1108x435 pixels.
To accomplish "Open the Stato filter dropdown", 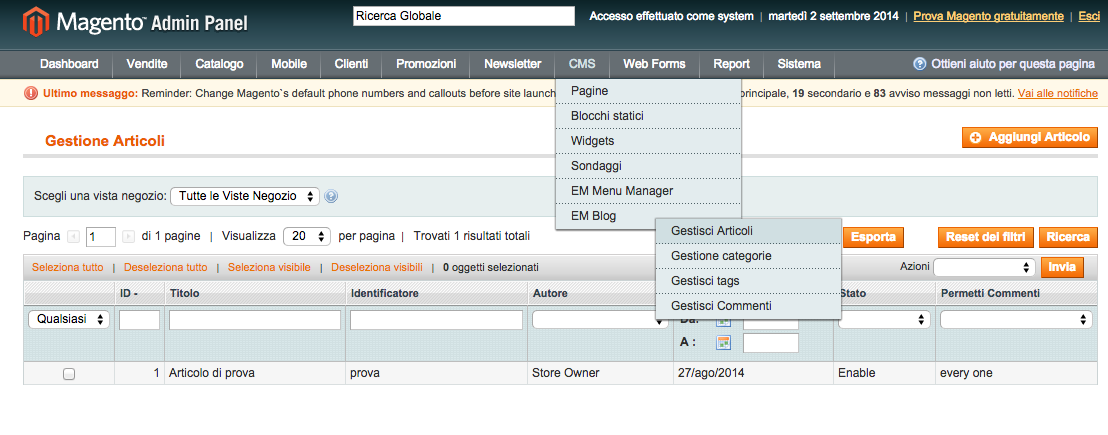I will pyautogui.click(x=883, y=320).
